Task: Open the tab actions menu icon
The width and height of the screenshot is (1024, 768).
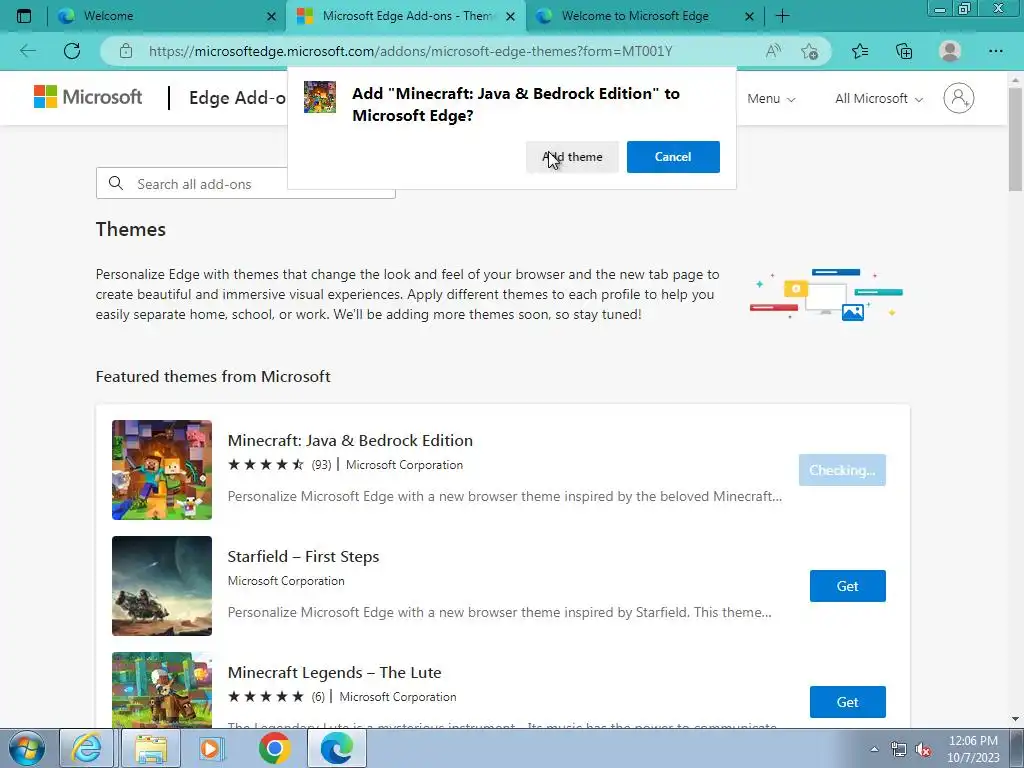Action: click(x=24, y=16)
